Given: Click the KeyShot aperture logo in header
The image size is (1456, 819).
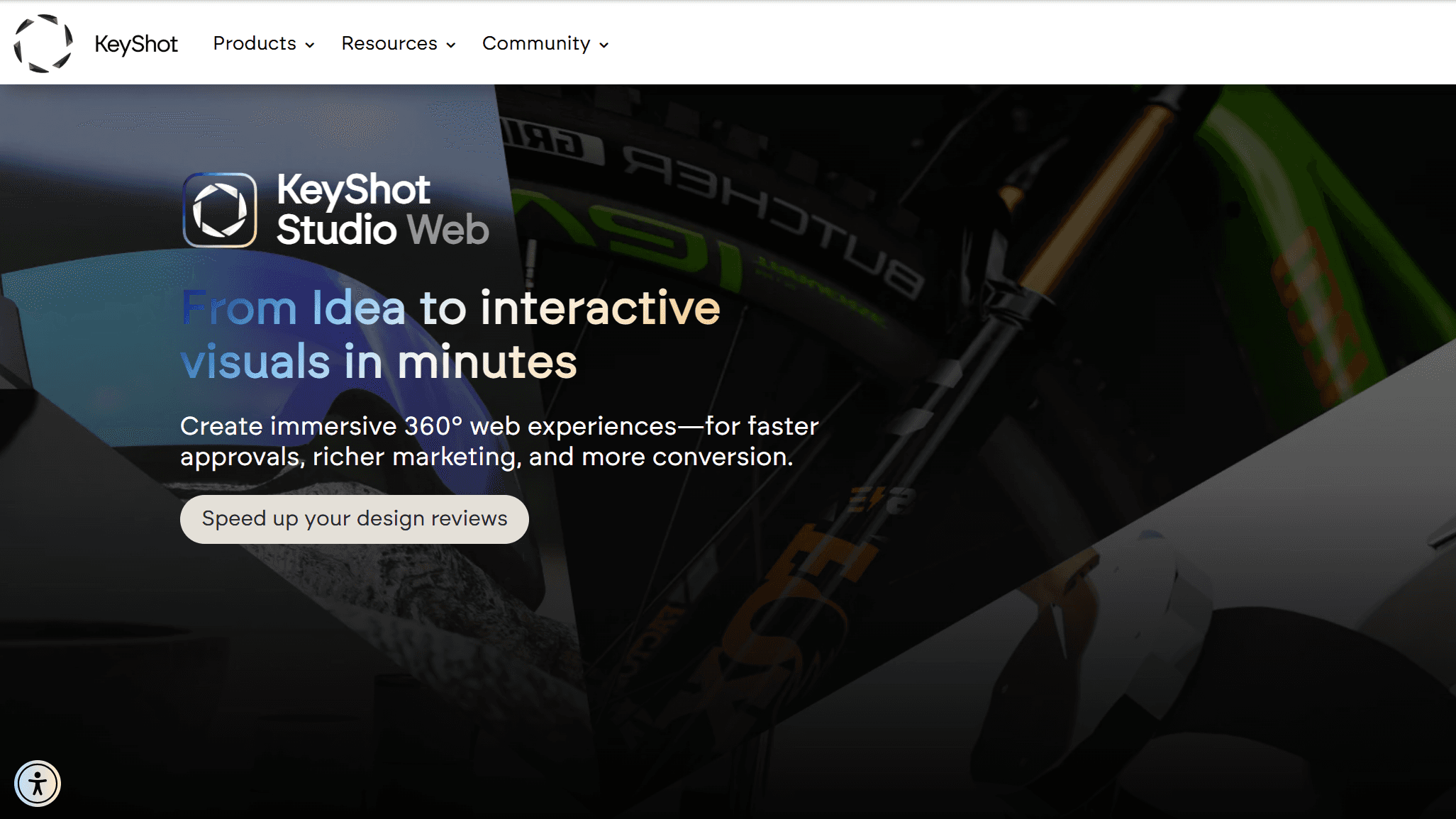Looking at the screenshot, I should [43, 43].
